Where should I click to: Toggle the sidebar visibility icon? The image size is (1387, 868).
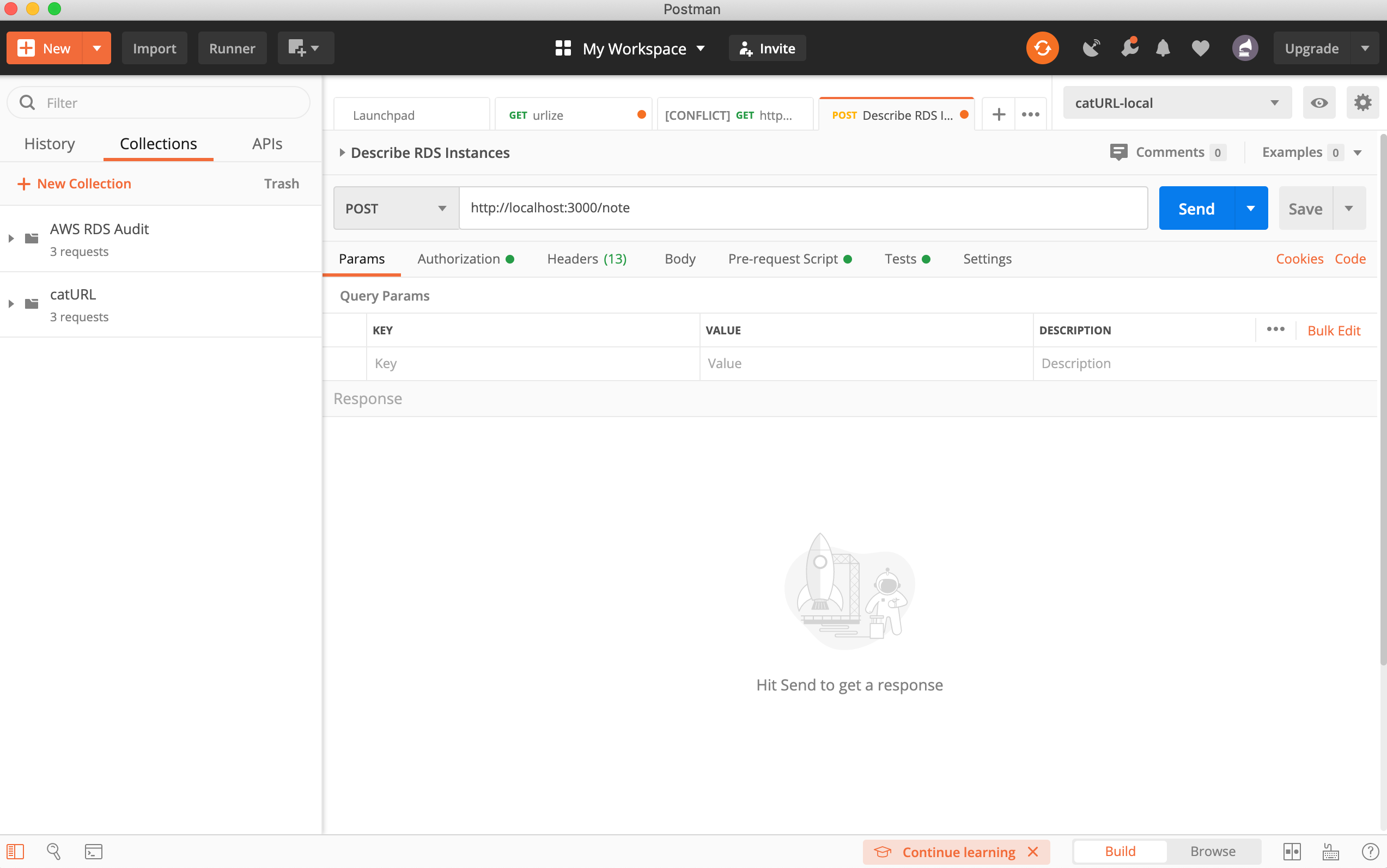pyautogui.click(x=15, y=851)
